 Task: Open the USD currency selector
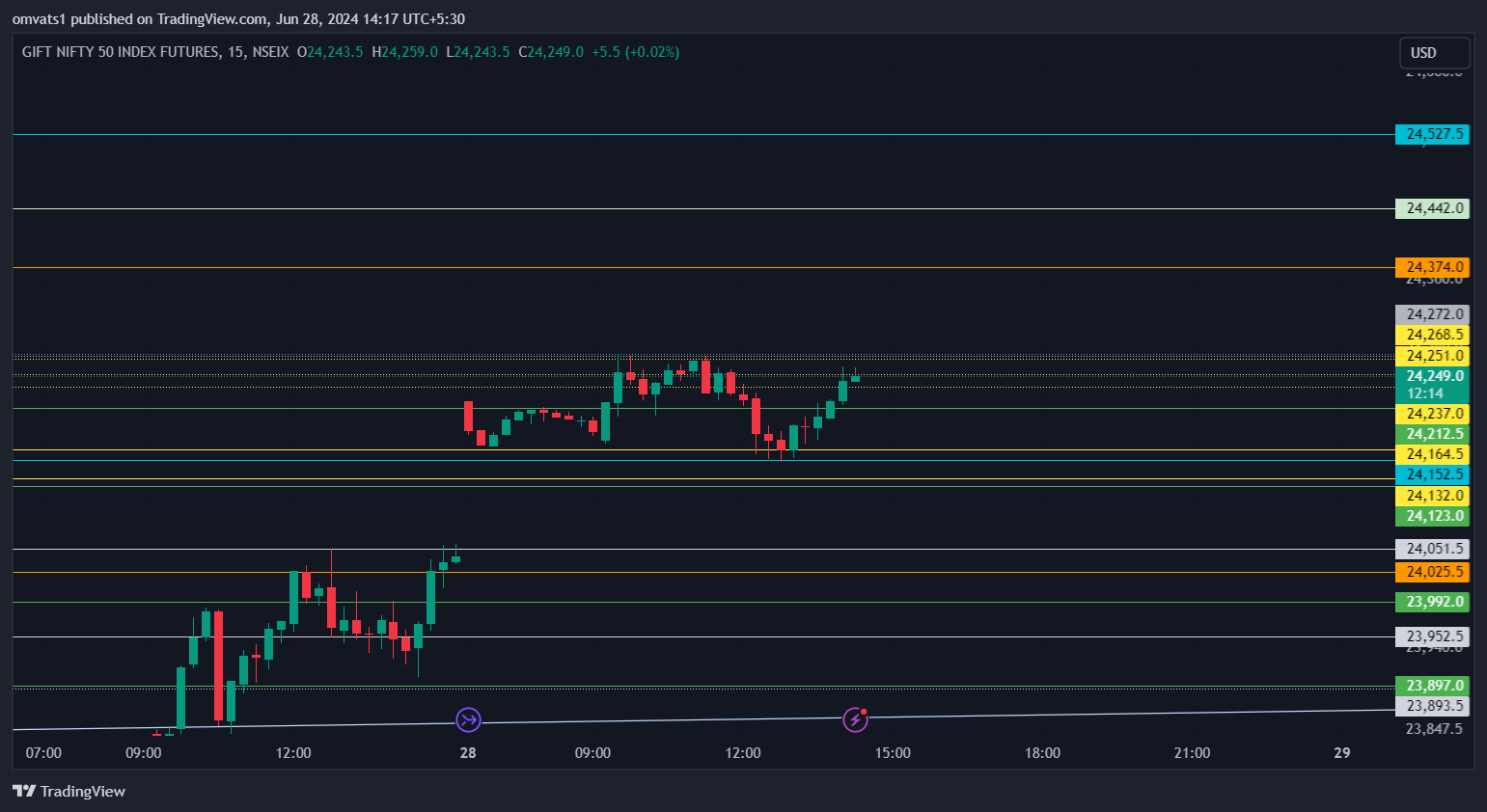click(1435, 53)
